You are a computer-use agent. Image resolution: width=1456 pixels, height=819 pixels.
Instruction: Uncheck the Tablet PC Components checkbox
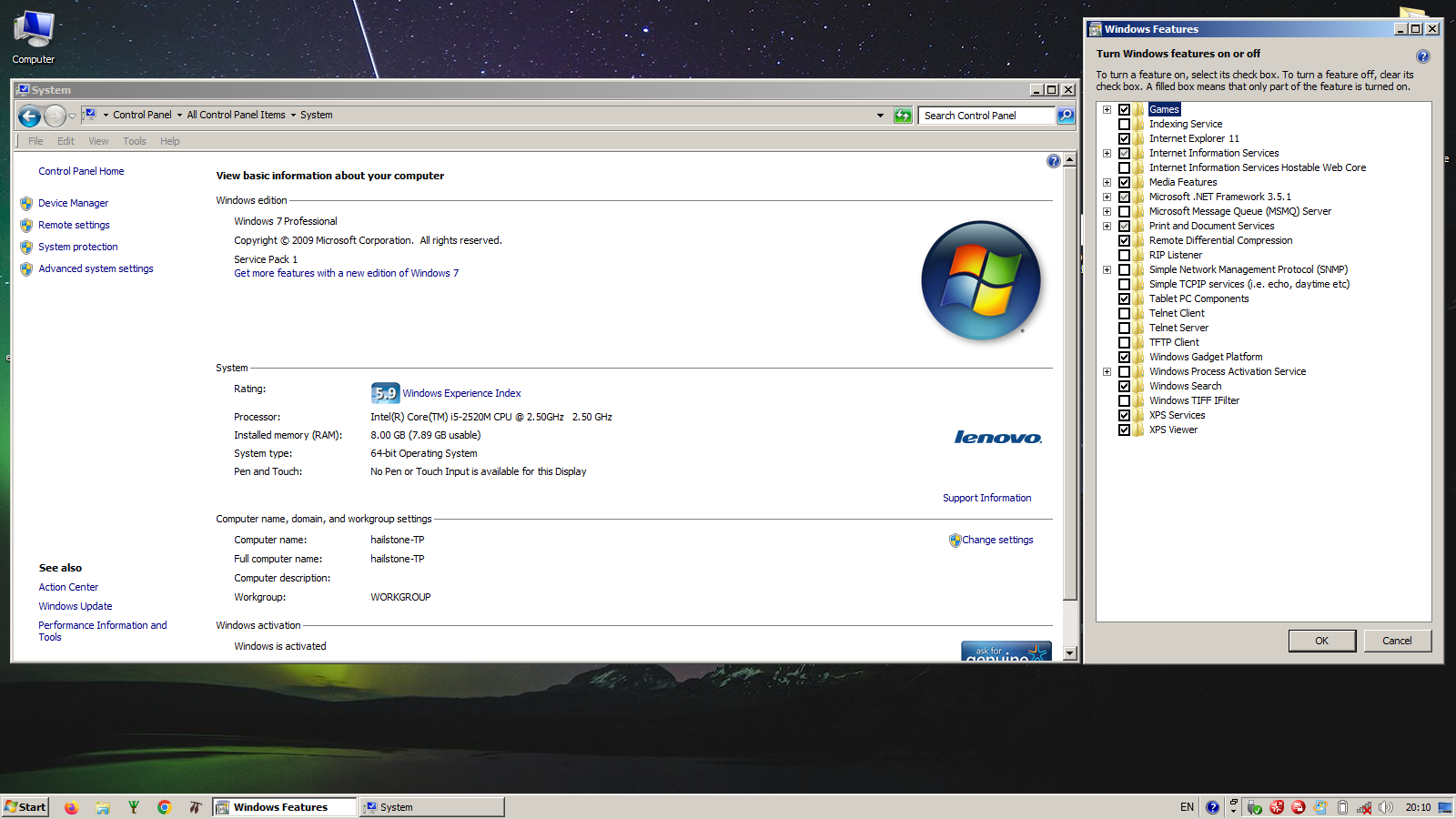(1124, 298)
